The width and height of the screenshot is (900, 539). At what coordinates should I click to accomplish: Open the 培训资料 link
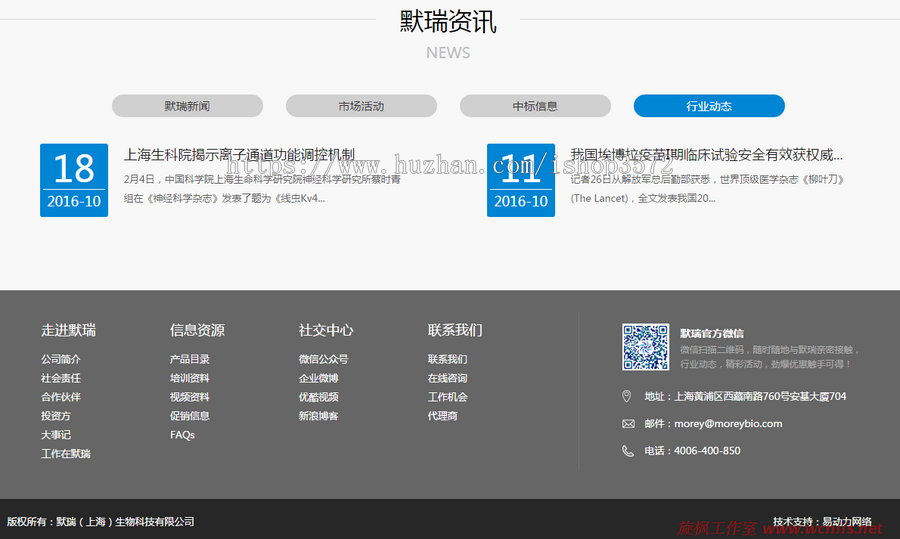(x=189, y=378)
